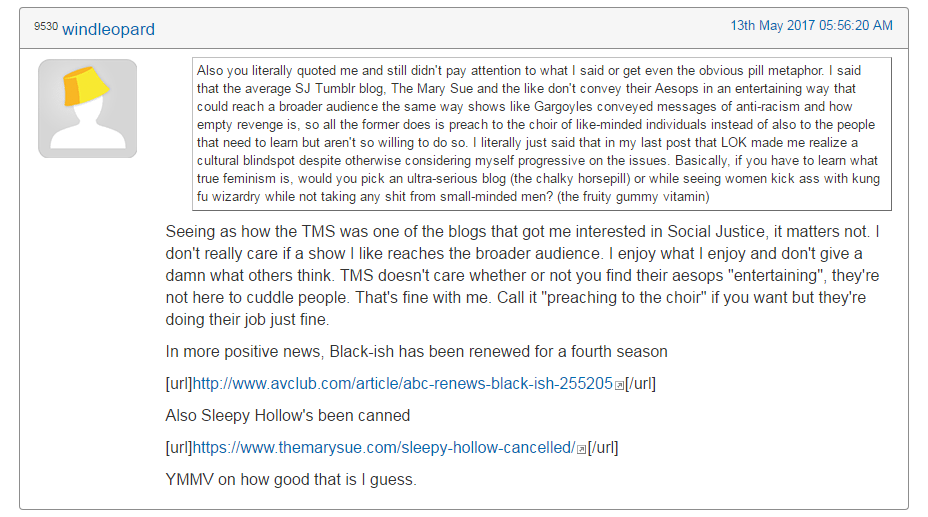Open themarysue.com Sleepy Hollow cancelled link

click(384, 447)
